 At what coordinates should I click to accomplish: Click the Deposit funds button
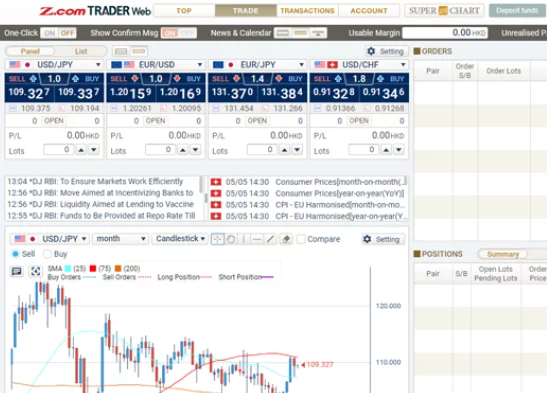pos(517,11)
